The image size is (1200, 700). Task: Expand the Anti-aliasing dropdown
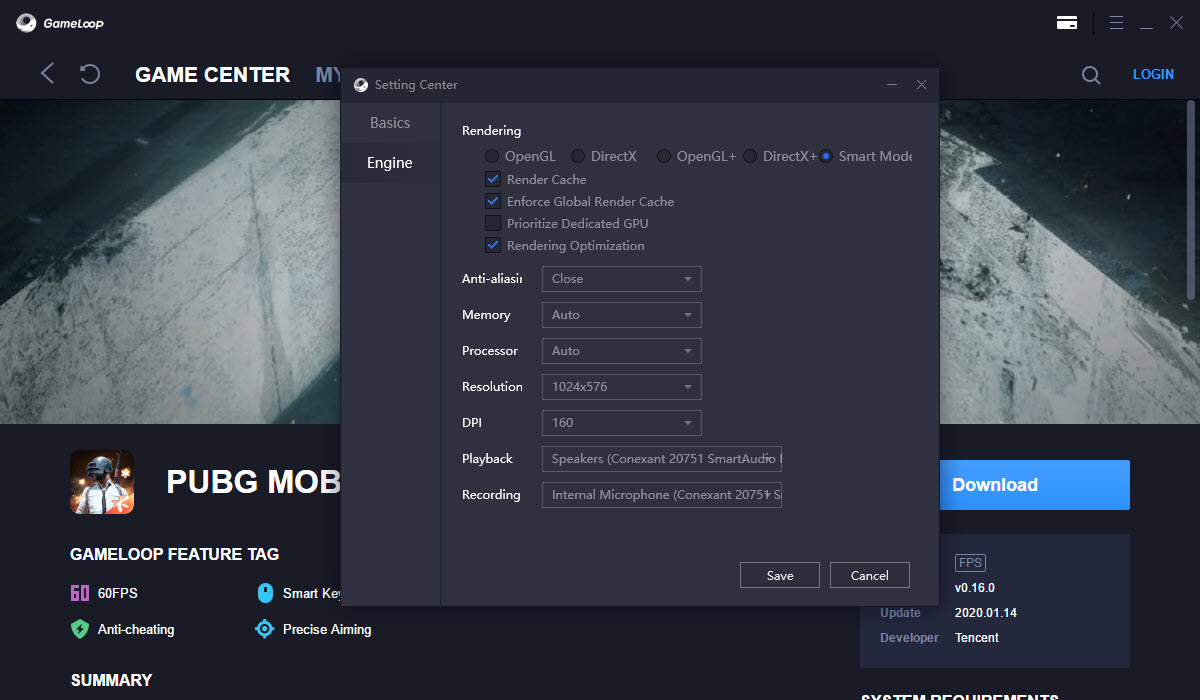[x=621, y=279]
